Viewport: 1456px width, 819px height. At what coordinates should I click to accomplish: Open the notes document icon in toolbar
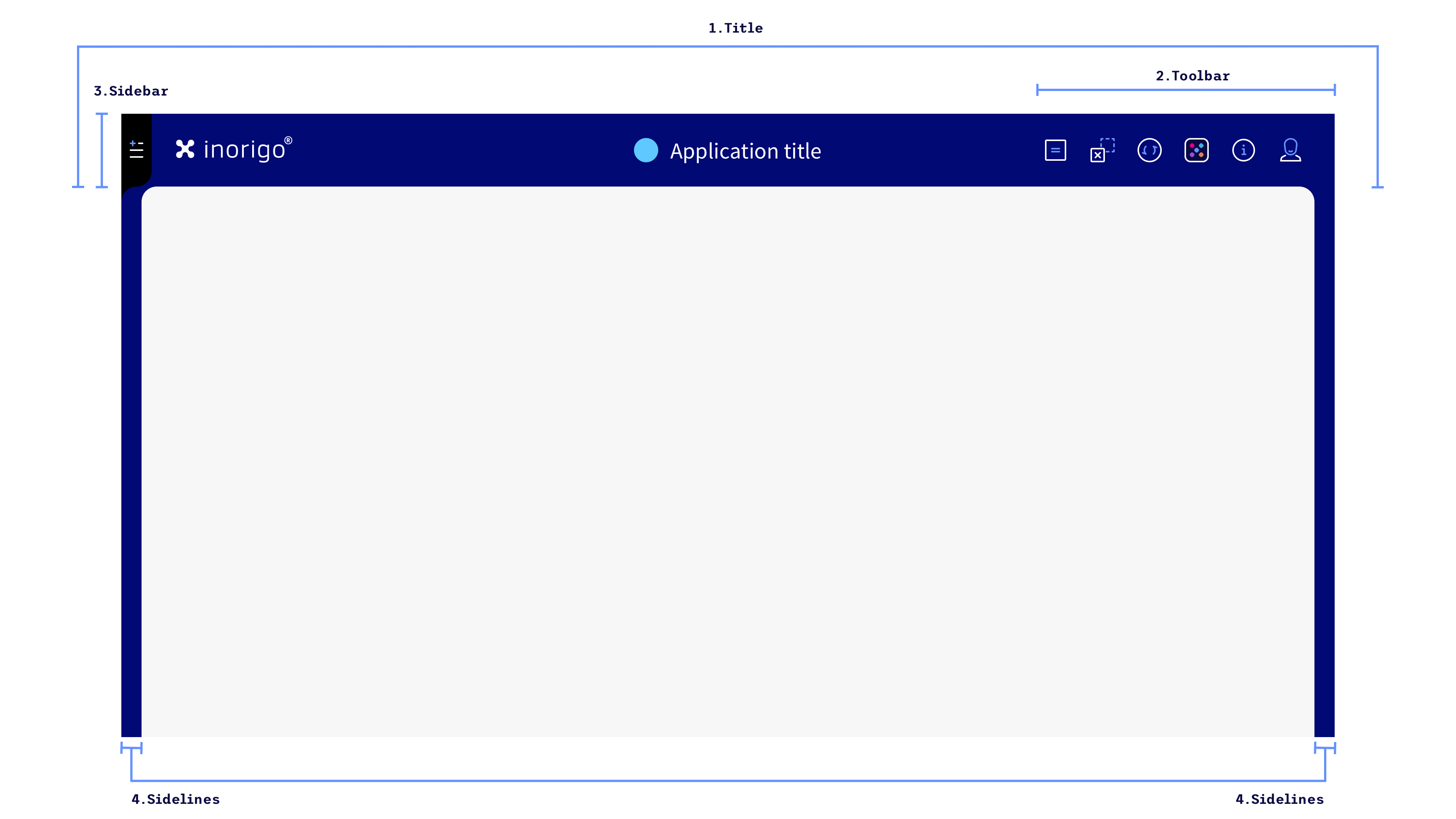click(1055, 151)
